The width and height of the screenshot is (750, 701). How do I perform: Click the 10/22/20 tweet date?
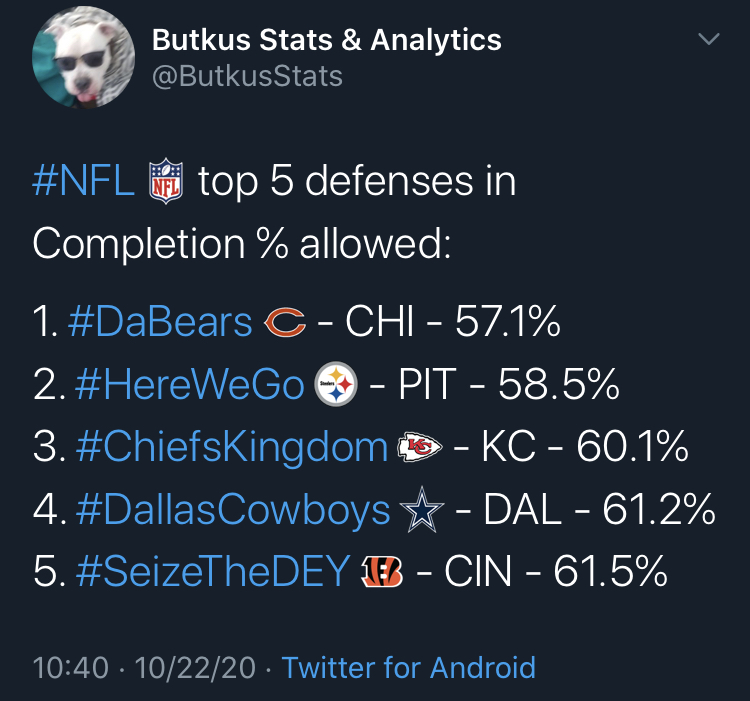(196, 668)
